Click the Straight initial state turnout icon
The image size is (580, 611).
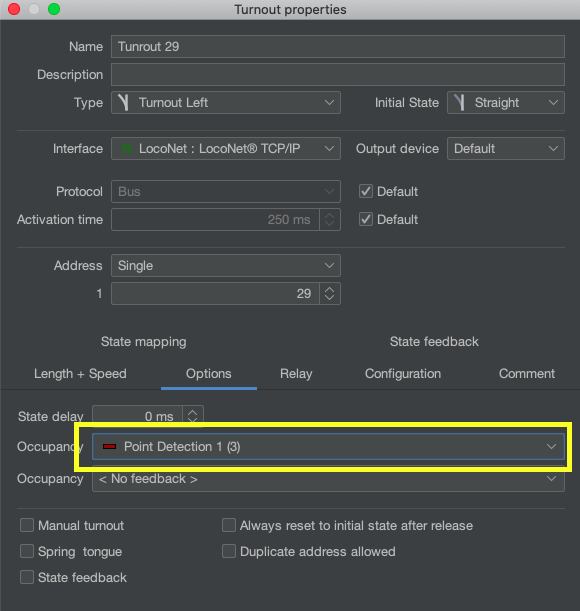[x=460, y=102]
